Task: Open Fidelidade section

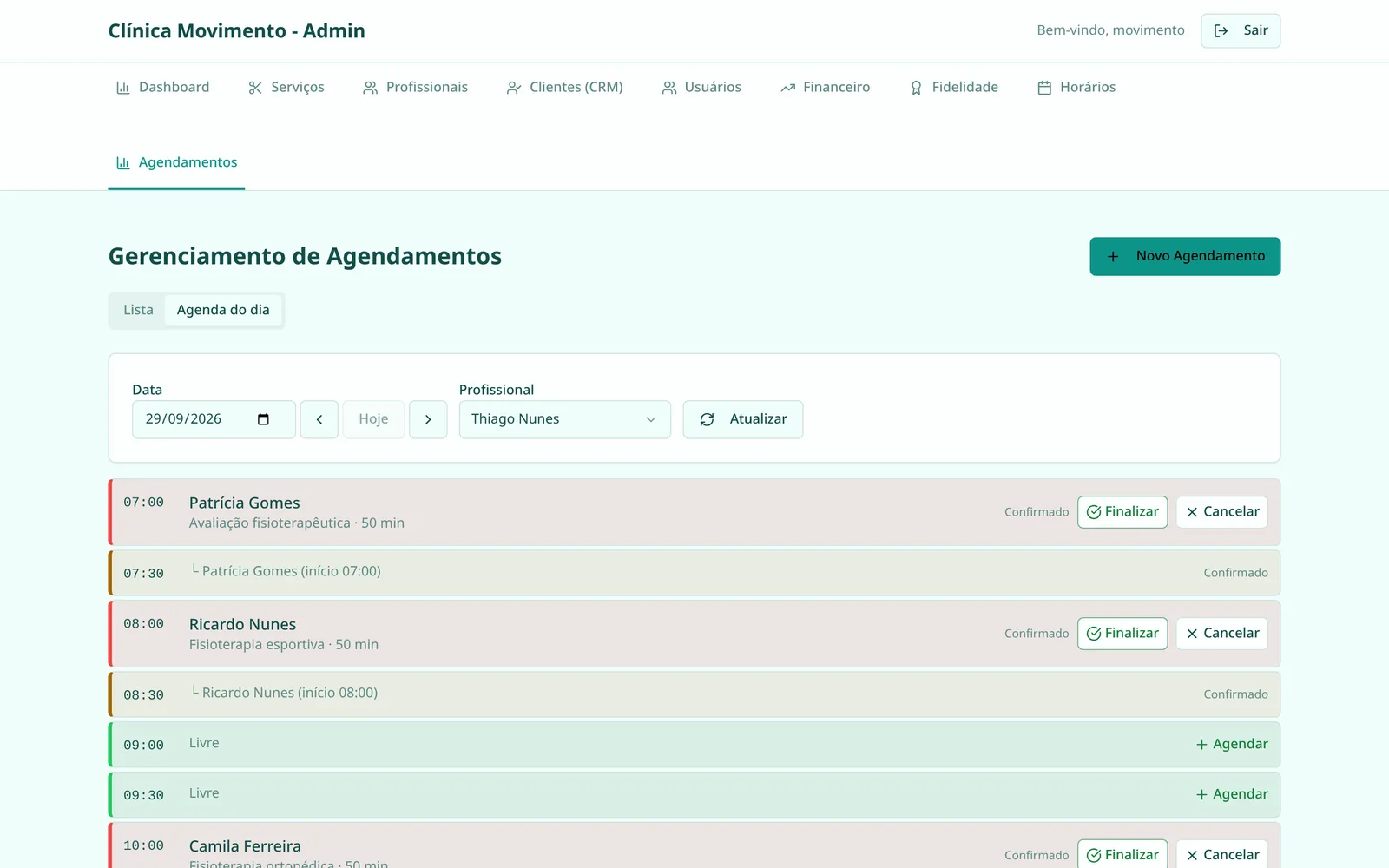Action: tap(953, 88)
